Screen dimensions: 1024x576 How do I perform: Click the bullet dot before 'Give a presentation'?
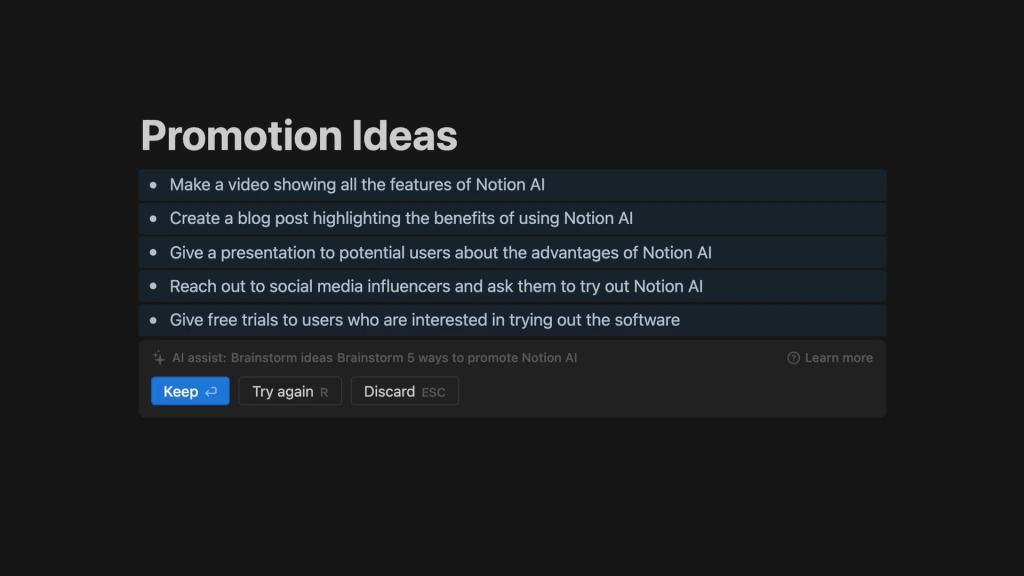coord(153,253)
